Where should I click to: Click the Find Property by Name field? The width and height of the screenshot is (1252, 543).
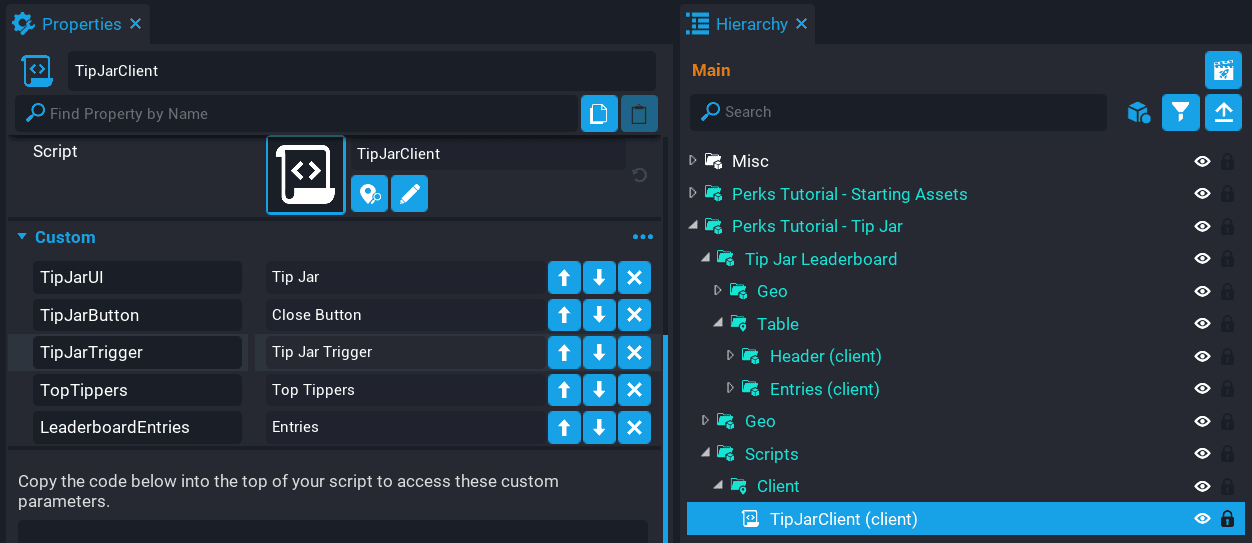point(300,114)
